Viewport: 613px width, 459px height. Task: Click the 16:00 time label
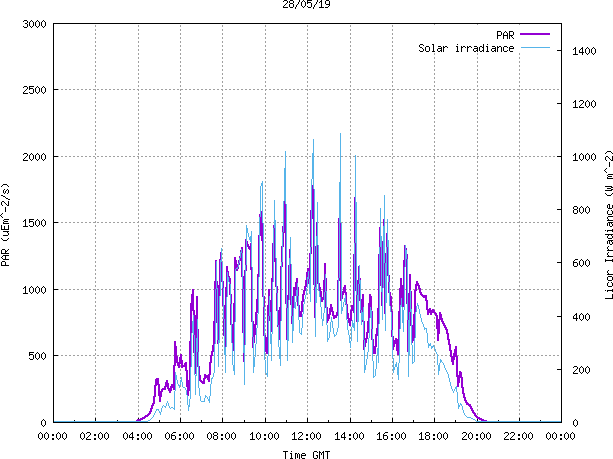391,436
